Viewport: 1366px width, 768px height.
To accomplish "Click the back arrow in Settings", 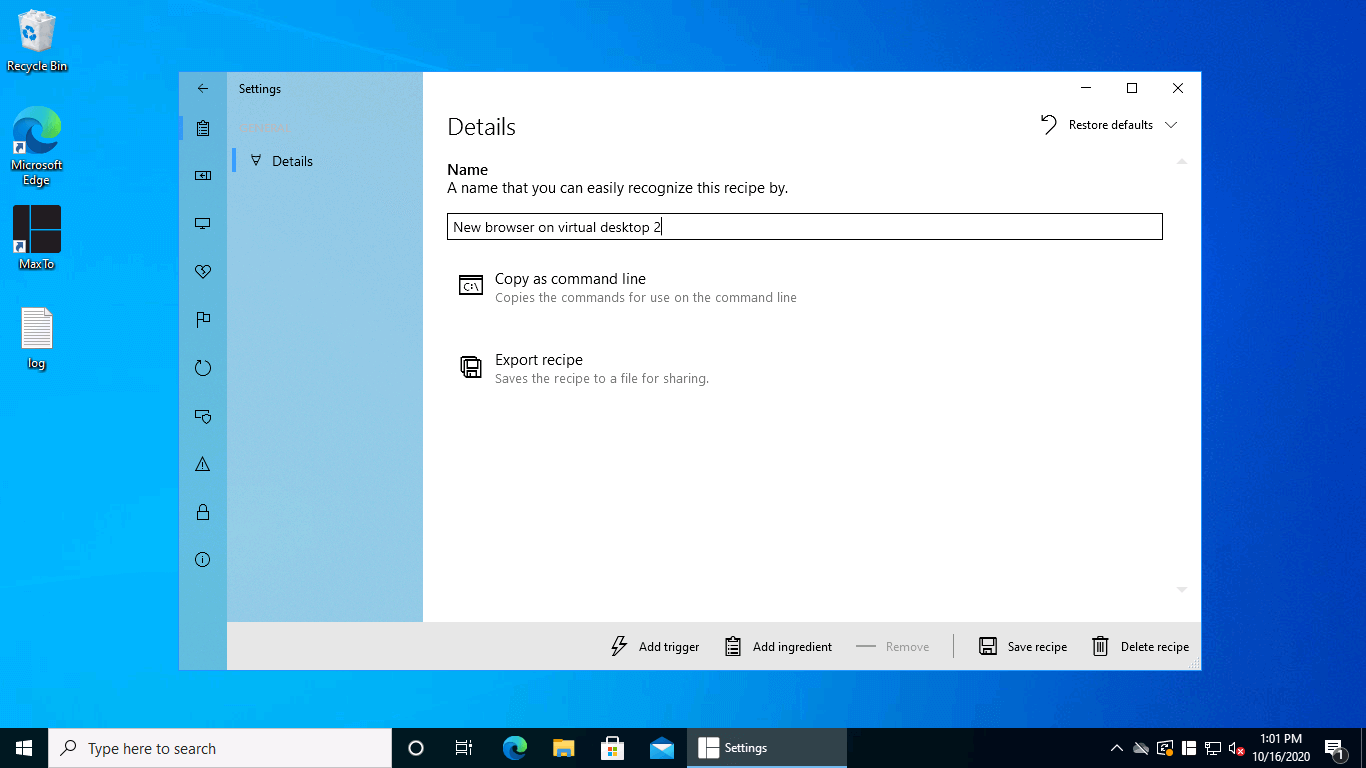I will (x=203, y=89).
